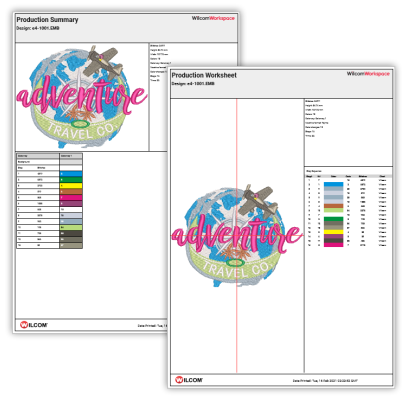Image resolution: width=407 pixels, height=401 pixels.
Task: Pick the blue swatch in Worksheet stop sequence
Action: point(333,184)
